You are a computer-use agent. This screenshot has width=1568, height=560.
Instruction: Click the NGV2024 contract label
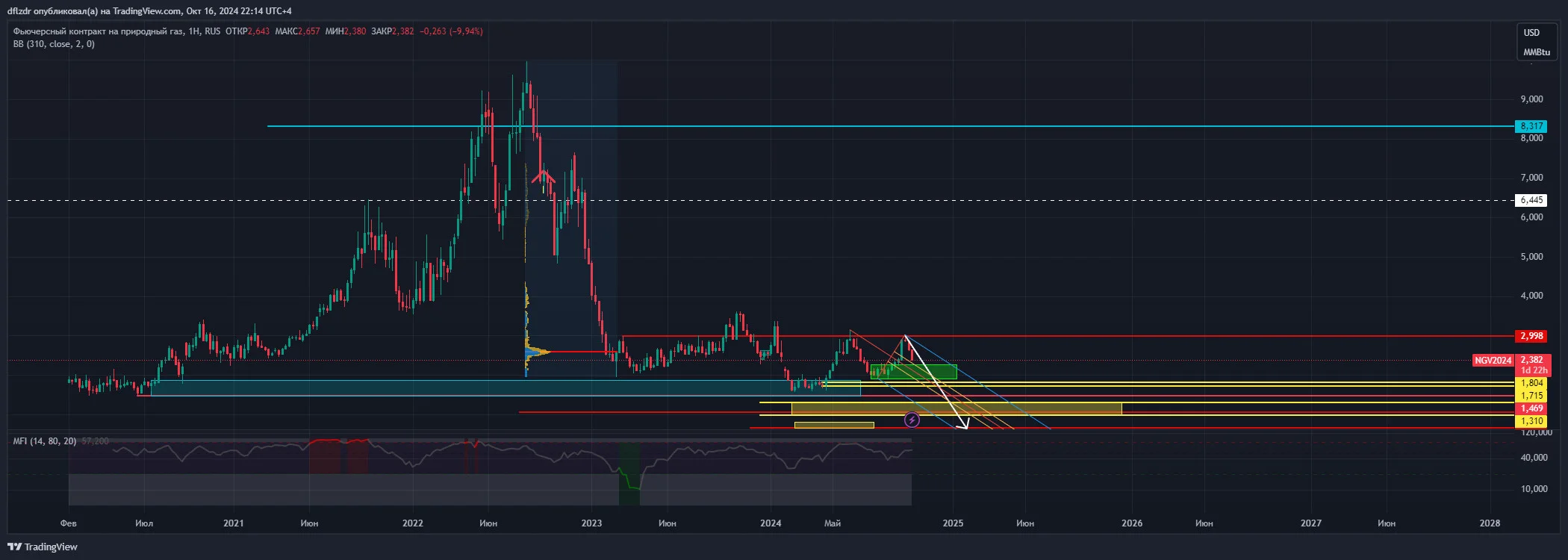[x=1493, y=361]
